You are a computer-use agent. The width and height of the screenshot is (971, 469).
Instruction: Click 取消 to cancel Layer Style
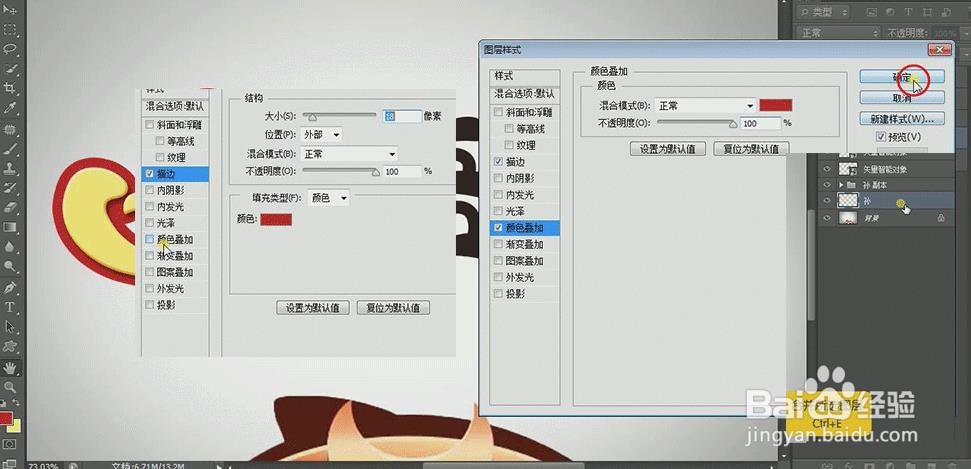click(x=902, y=98)
